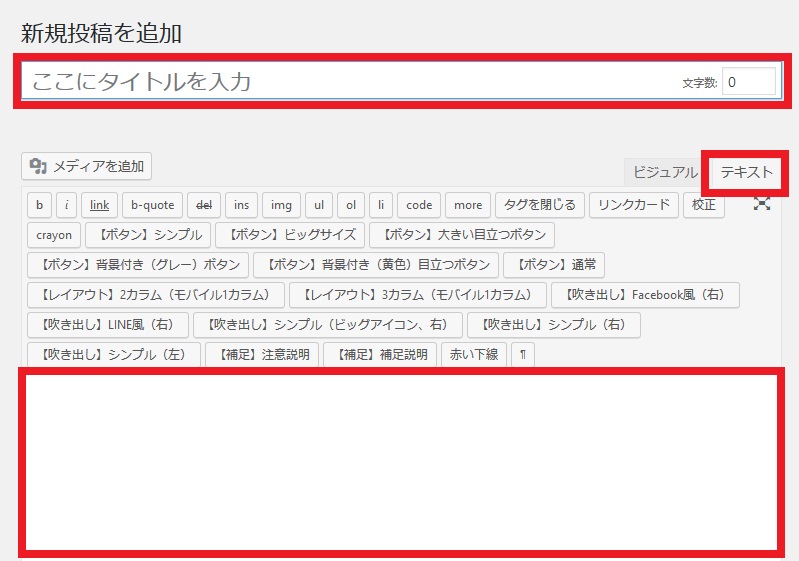
Task: Insert 【ボタン】通常 button
Action: [554, 265]
